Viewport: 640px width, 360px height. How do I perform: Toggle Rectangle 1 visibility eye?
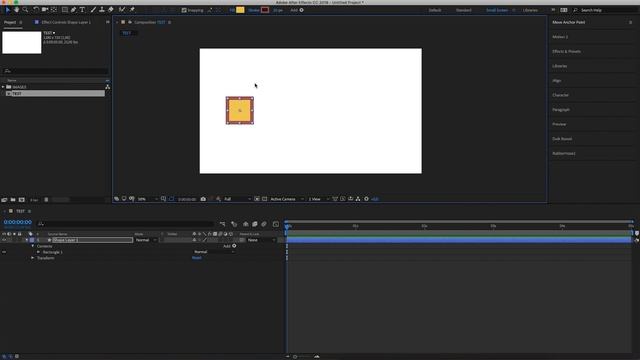(x=4, y=252)
